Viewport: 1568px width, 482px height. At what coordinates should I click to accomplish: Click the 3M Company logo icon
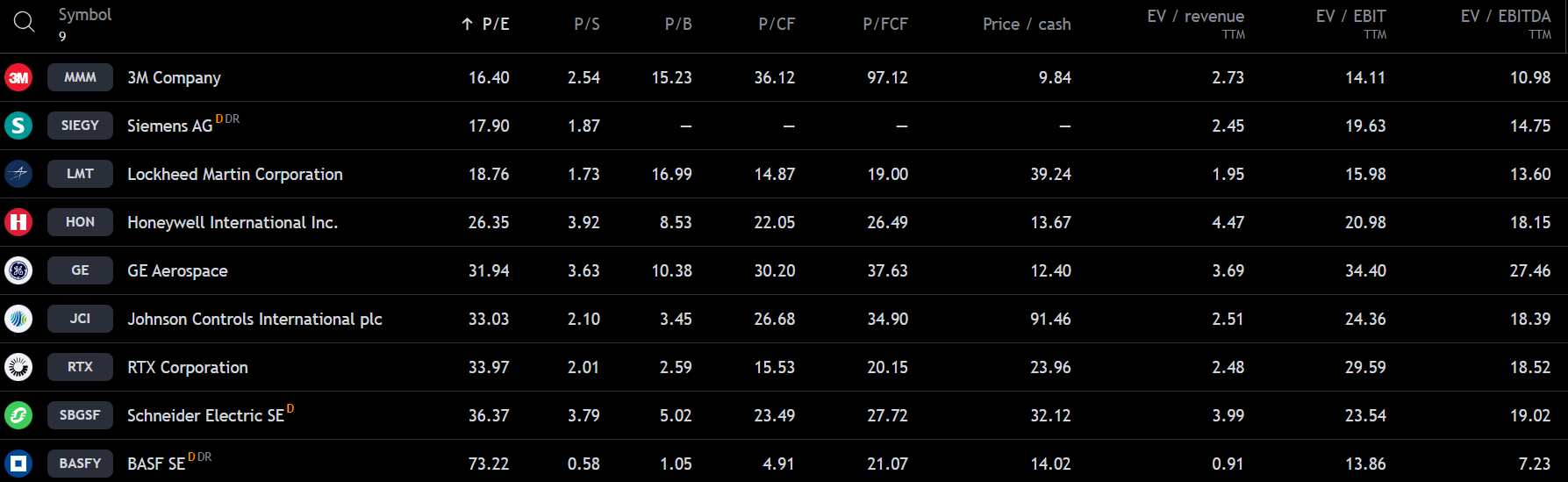tap(18, 77)
